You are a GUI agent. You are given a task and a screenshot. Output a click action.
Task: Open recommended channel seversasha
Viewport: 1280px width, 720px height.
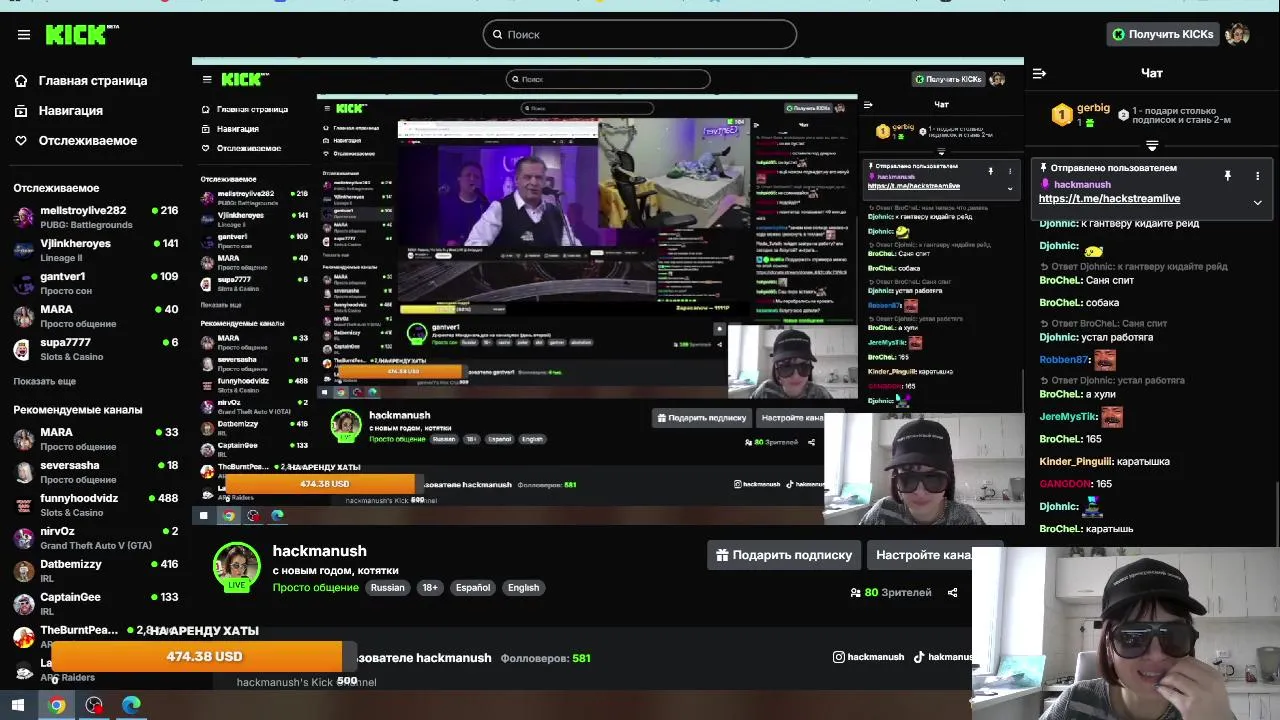pos(96,472)
